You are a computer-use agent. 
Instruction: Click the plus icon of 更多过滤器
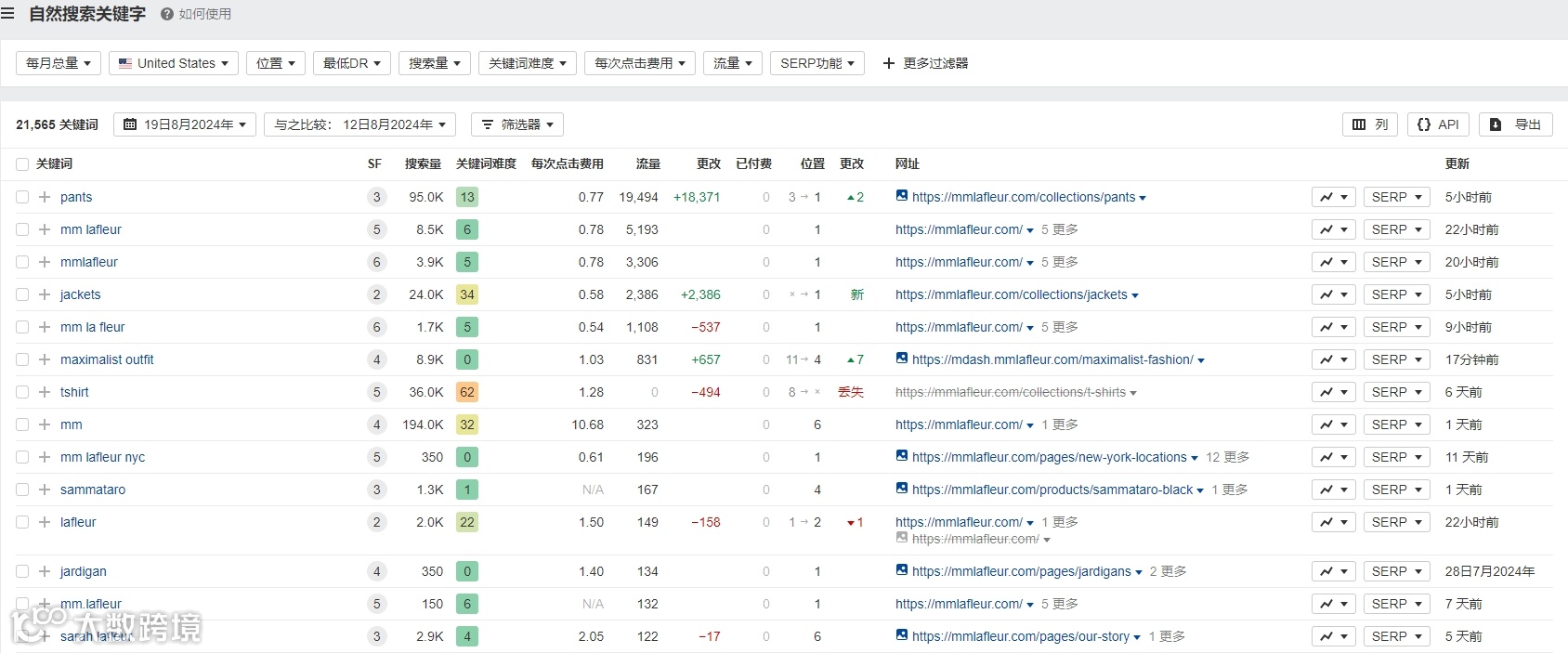(x=889, y=63)
